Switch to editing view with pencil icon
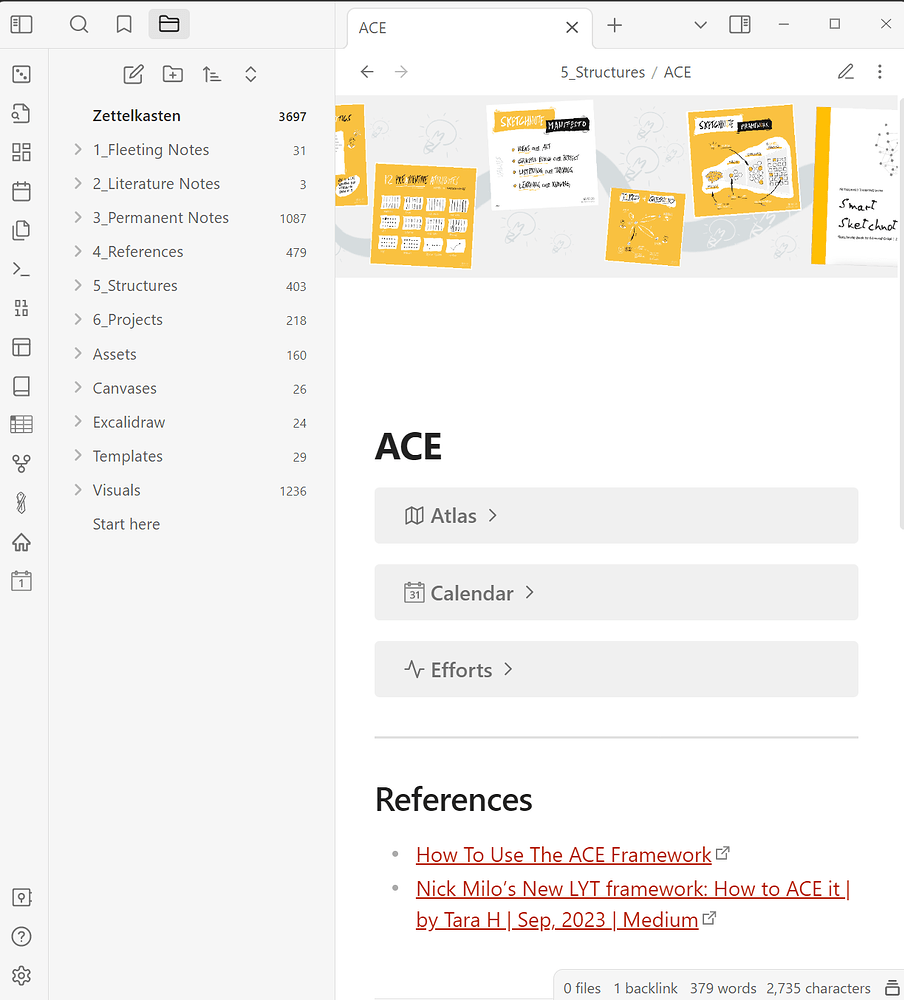The width and height of the screenshot is (904, 1000). [846, 72]
